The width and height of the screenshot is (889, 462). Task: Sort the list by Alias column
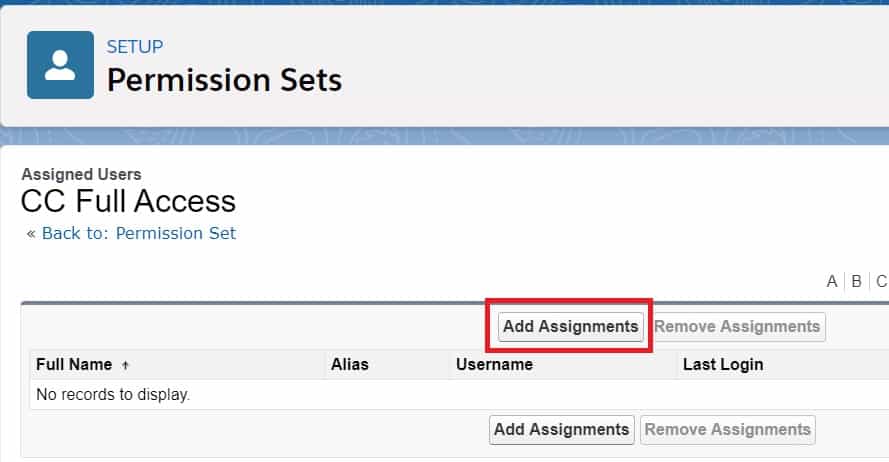pyautogui.click(x=350, y=365)
